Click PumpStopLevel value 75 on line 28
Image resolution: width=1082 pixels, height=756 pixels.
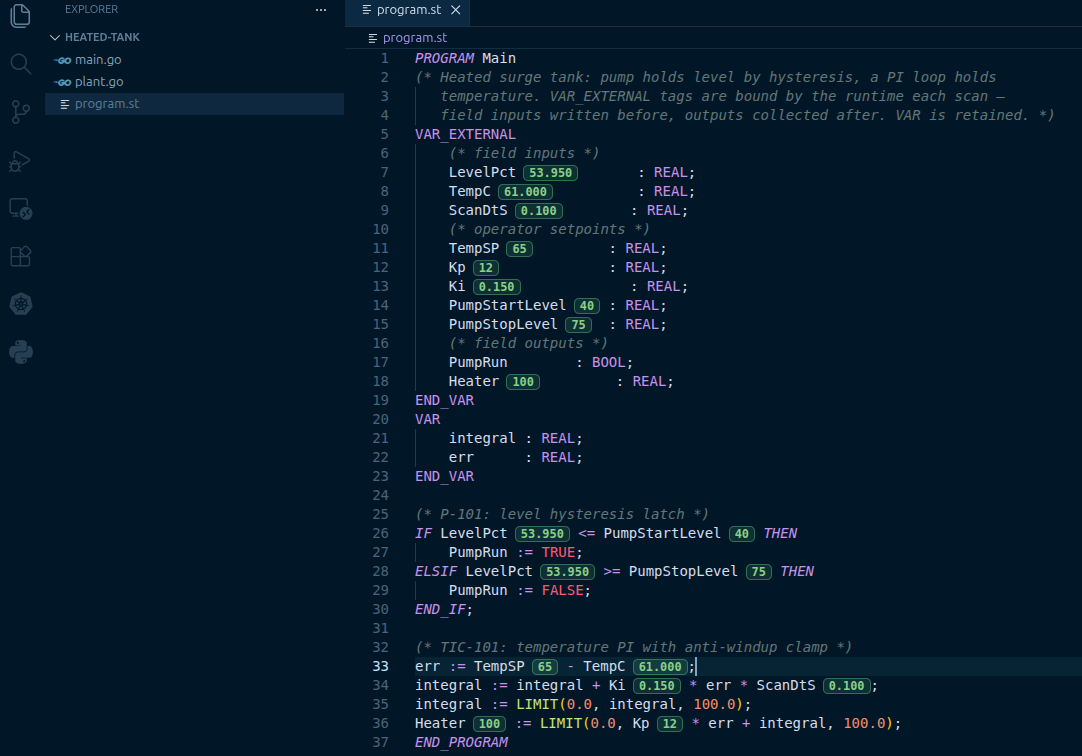click(x=758, y=572)
